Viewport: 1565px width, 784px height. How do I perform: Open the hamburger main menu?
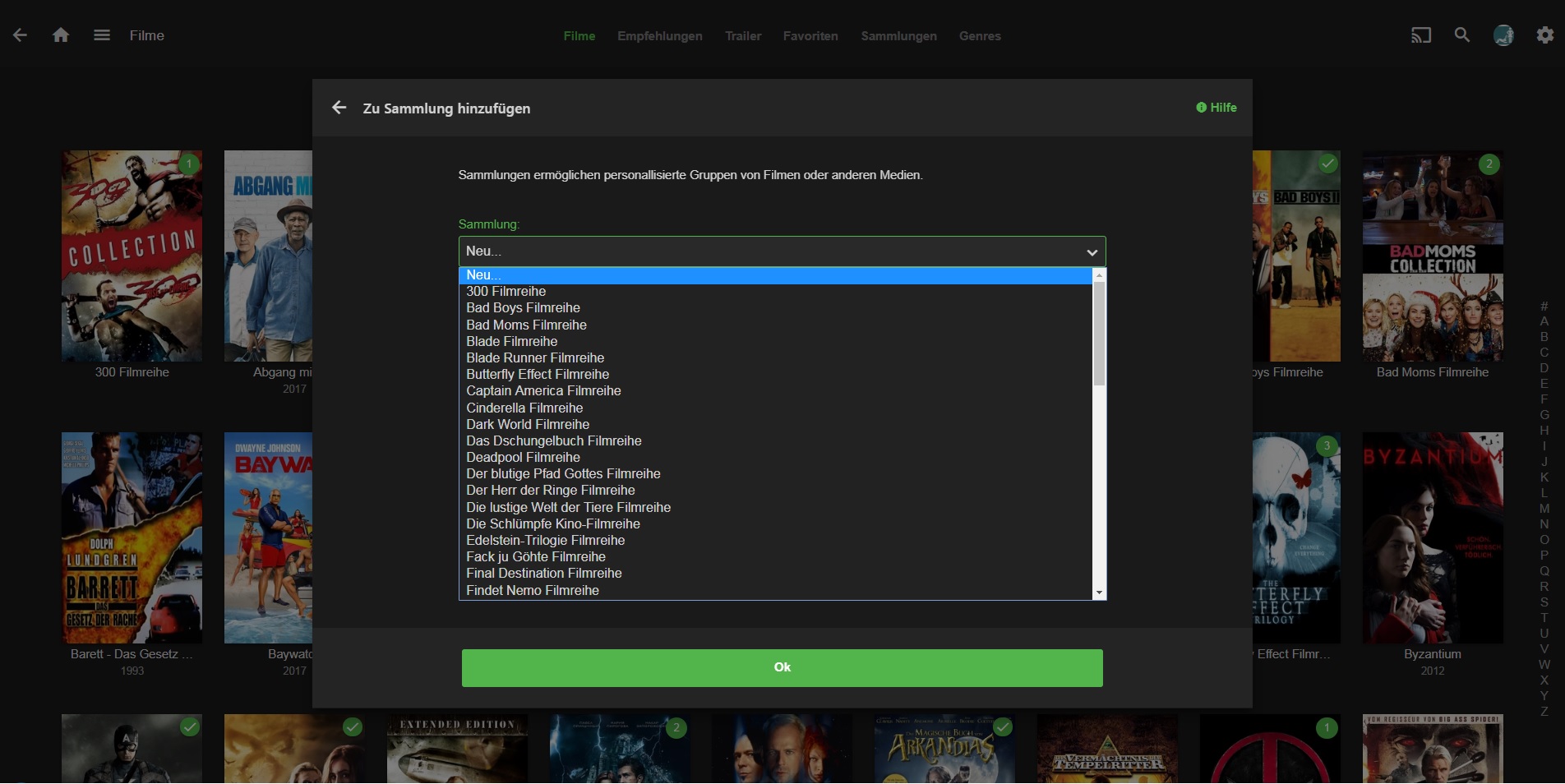102,35
